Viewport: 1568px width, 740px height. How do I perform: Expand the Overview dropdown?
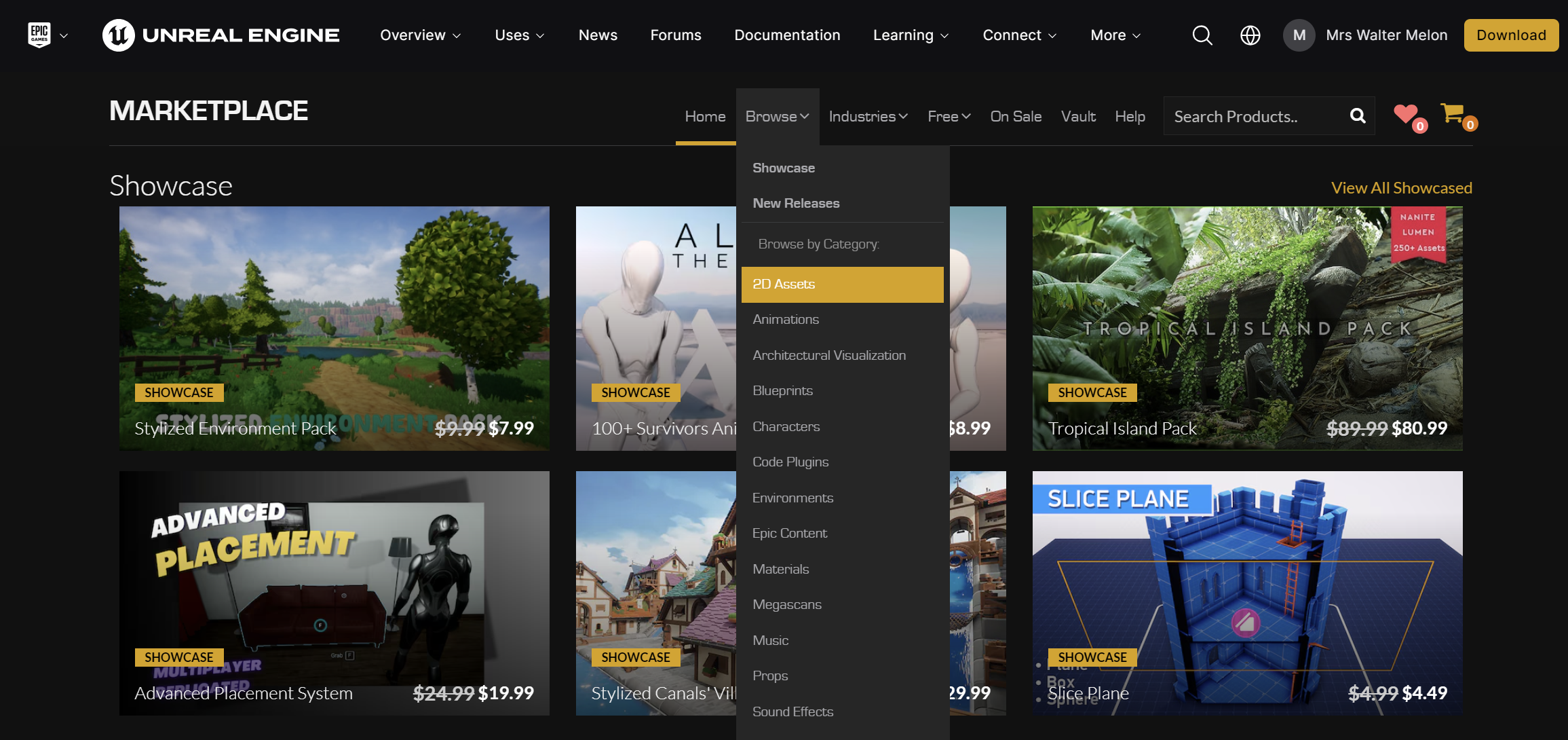[421, 35]
